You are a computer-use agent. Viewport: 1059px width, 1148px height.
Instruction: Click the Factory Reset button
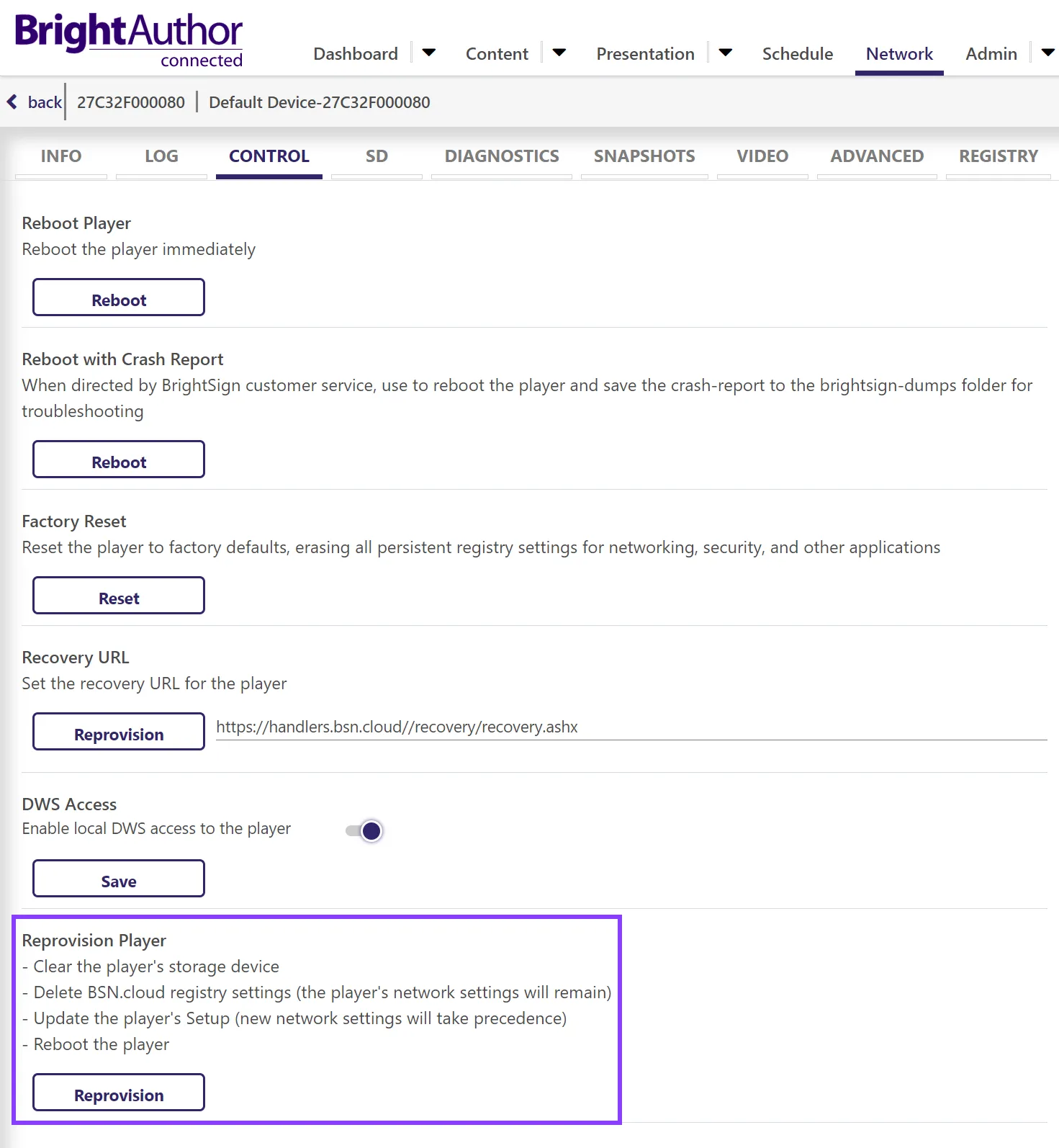point(119,596)
